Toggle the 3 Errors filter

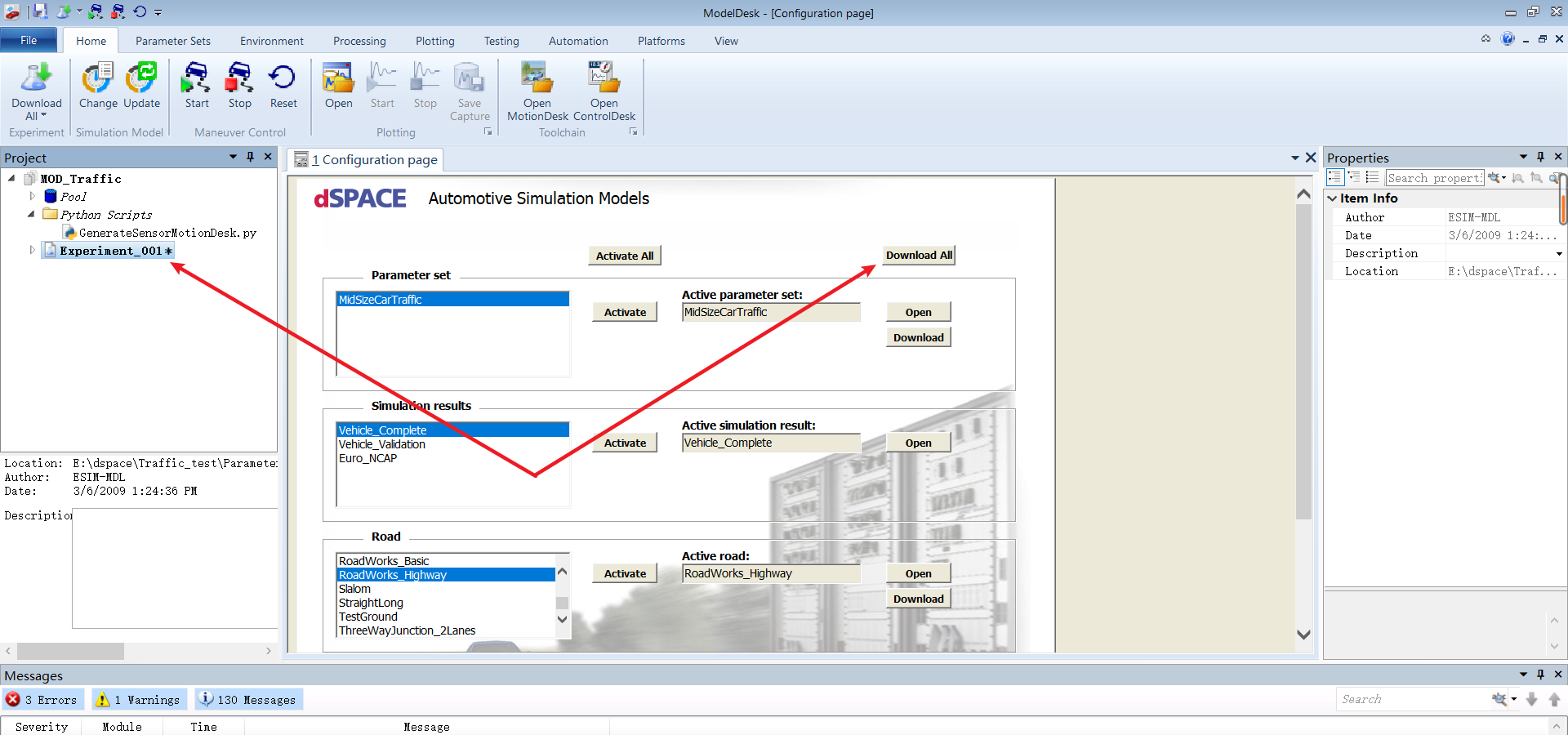pyautogui.click(x=42, y=700)
